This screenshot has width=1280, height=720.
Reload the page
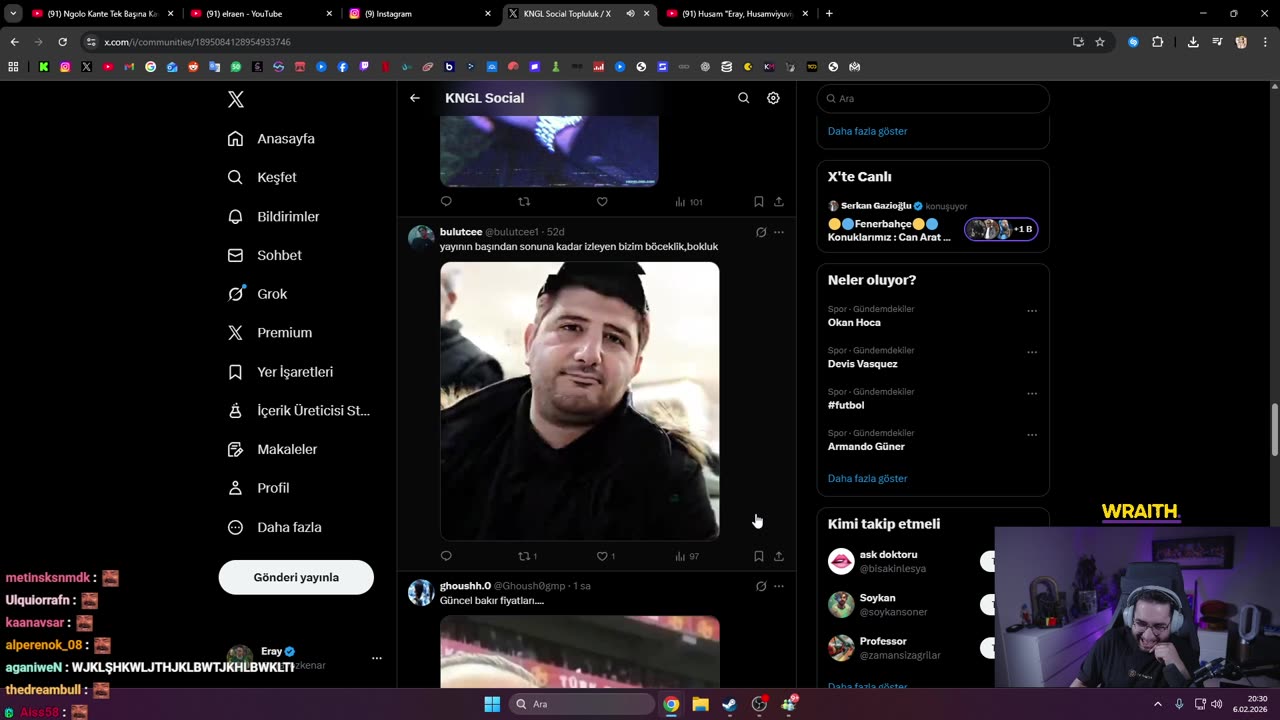pos(62,42)
